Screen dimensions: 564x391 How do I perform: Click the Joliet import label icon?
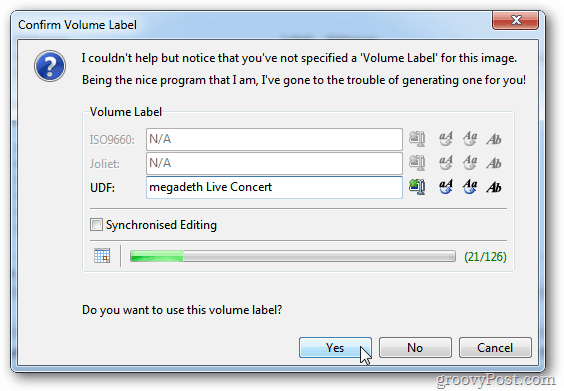click(417, 163)
